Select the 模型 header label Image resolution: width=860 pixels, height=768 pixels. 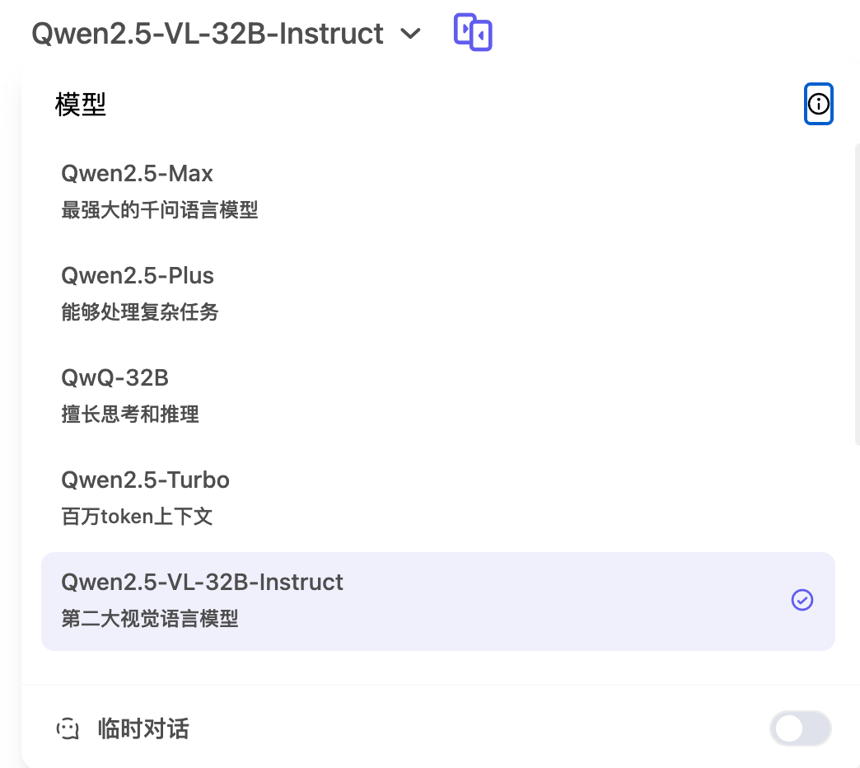(80, 104)
